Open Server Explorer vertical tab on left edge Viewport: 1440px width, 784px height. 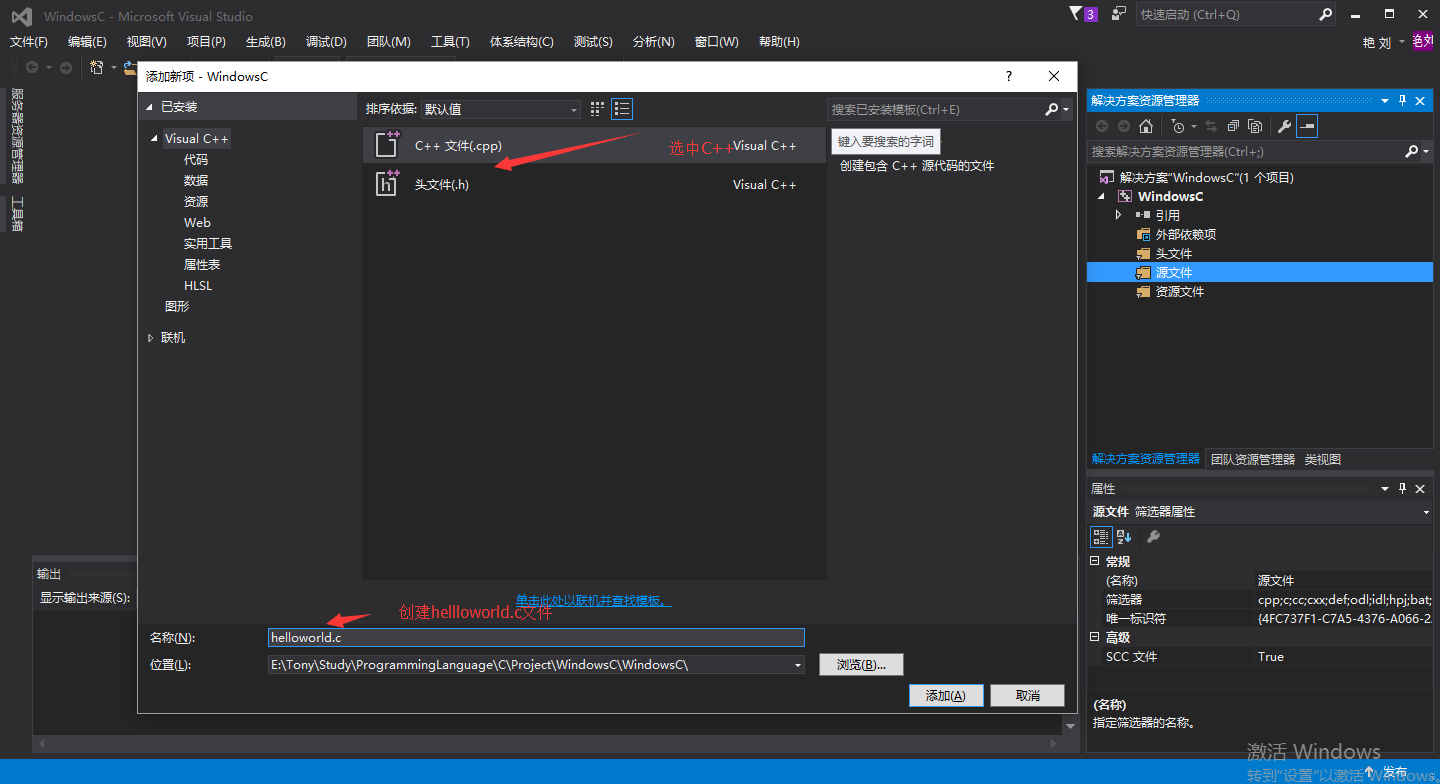[x=16, y=136]
